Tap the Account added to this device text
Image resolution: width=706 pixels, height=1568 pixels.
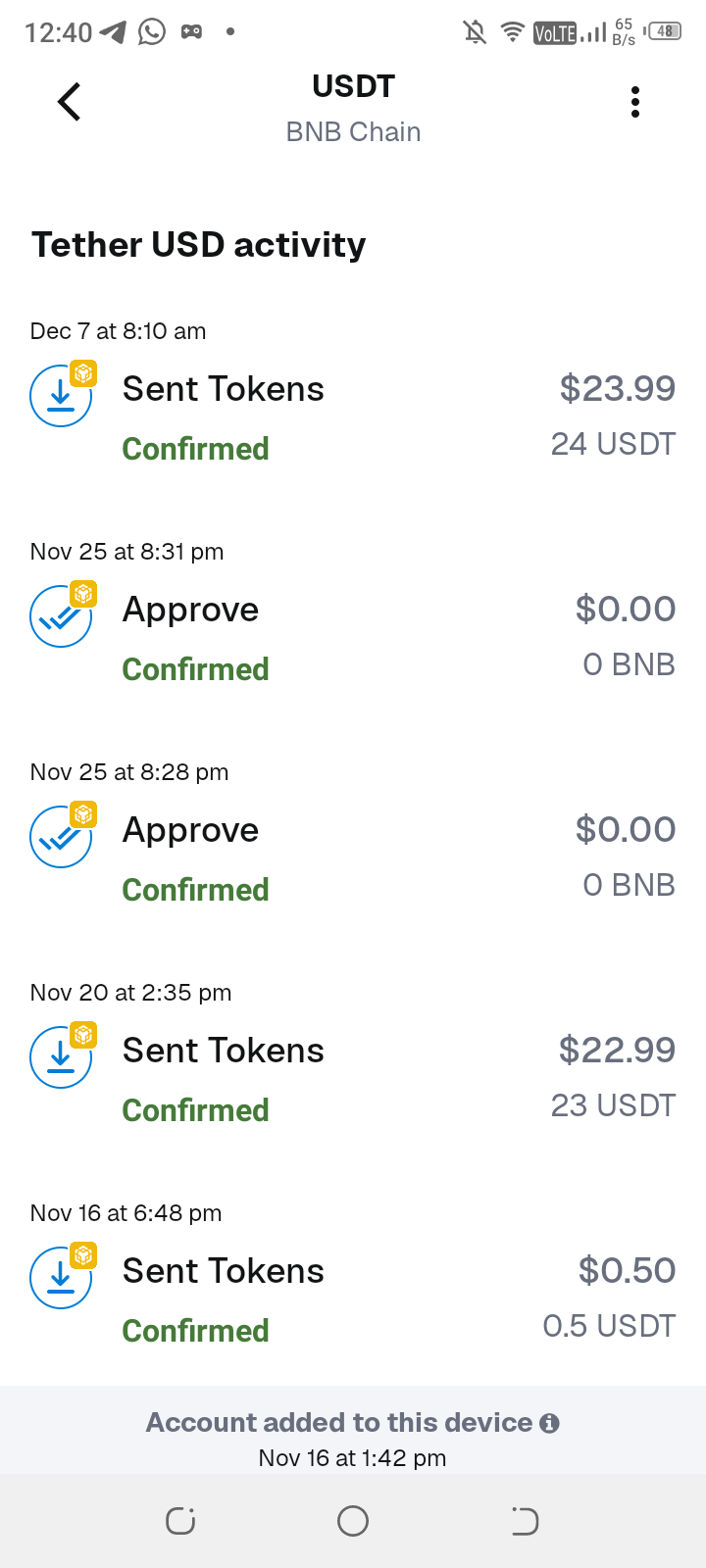click(x=338, y=1423)
